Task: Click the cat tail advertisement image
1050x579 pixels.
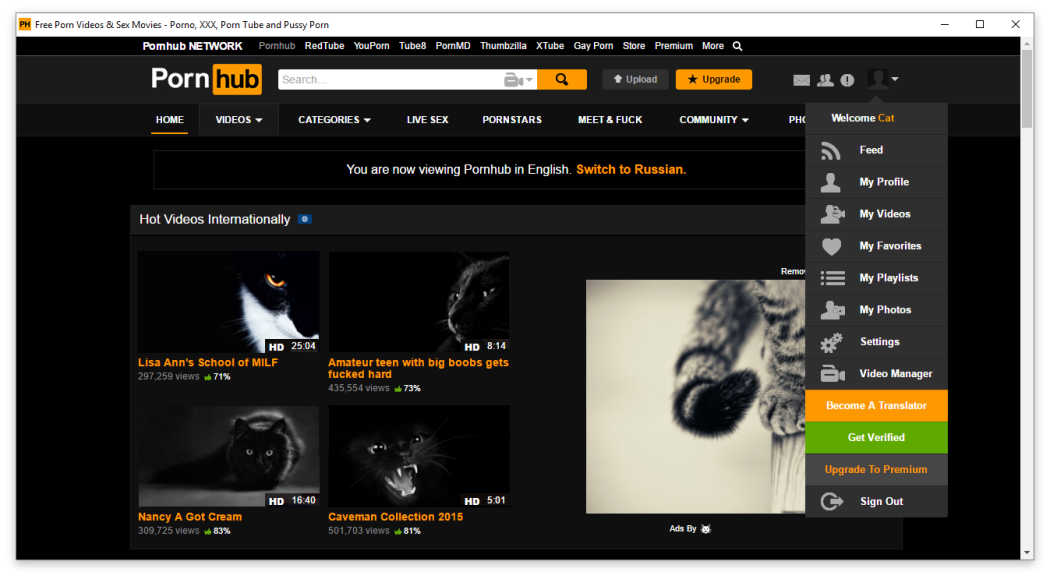Action: pyautogui.click(x=696, y=397)
